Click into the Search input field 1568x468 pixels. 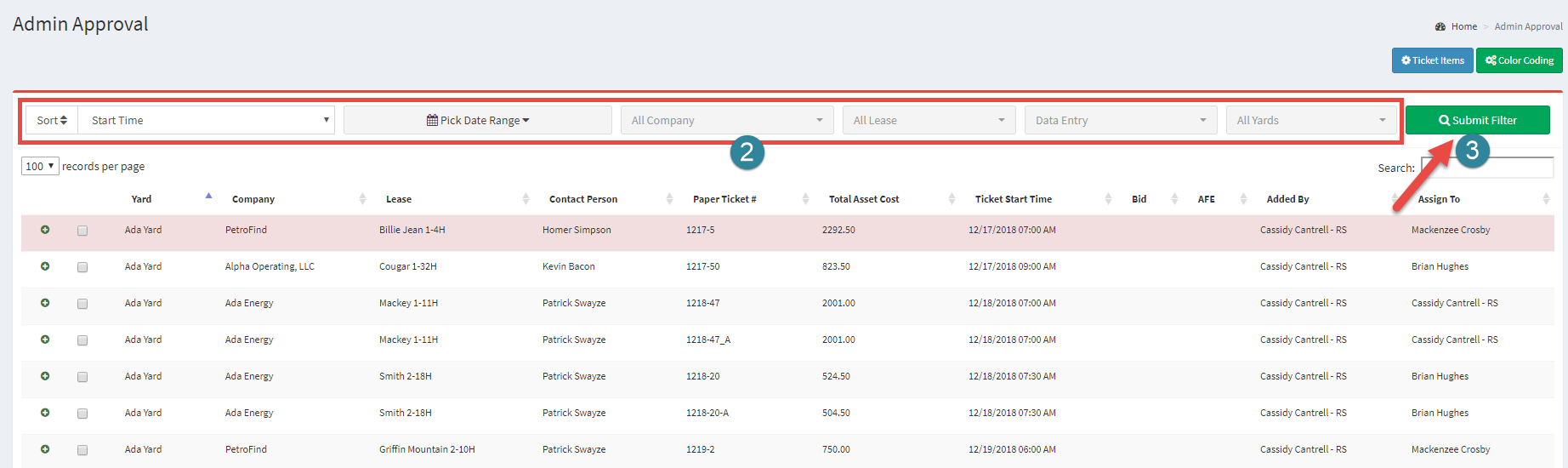click(x=1487, y=168)
